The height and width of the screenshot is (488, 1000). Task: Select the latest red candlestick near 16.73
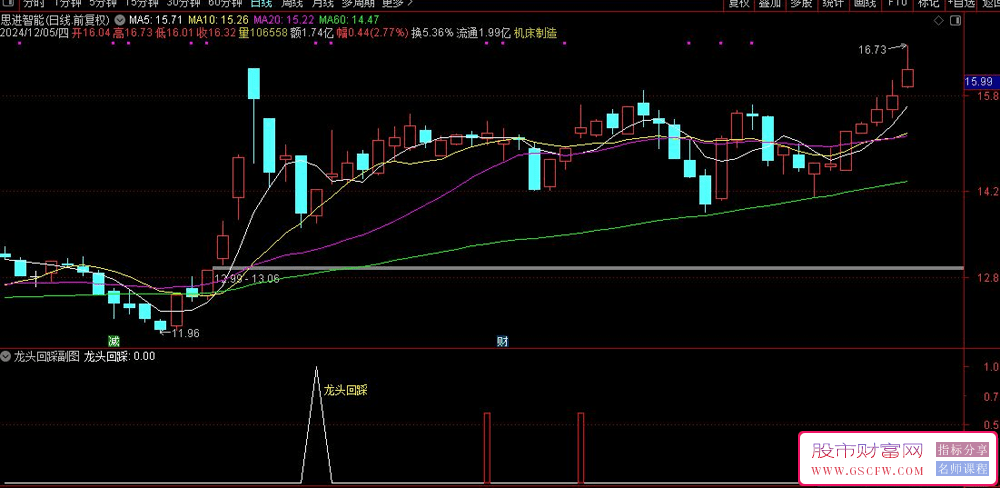click(x=908, y=77)
